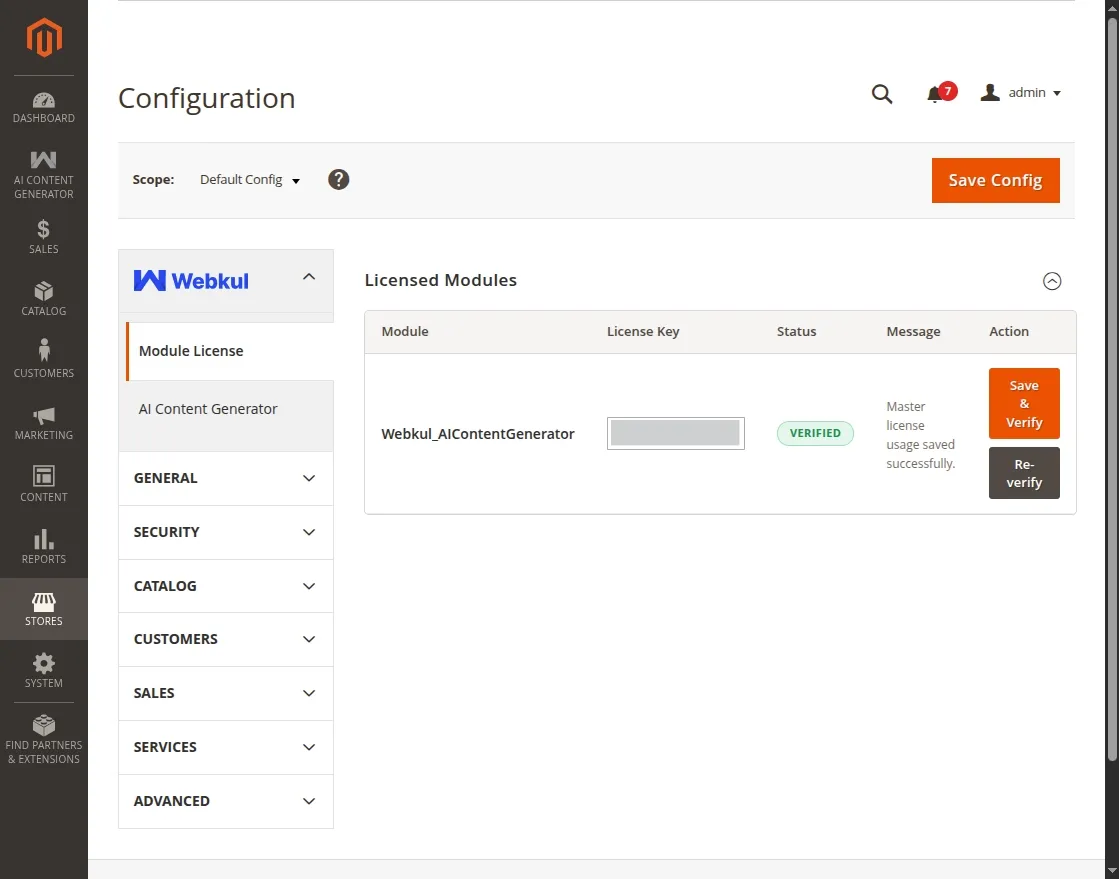
Task: Expand the SALES config section
Action: [x=226, y=693]
